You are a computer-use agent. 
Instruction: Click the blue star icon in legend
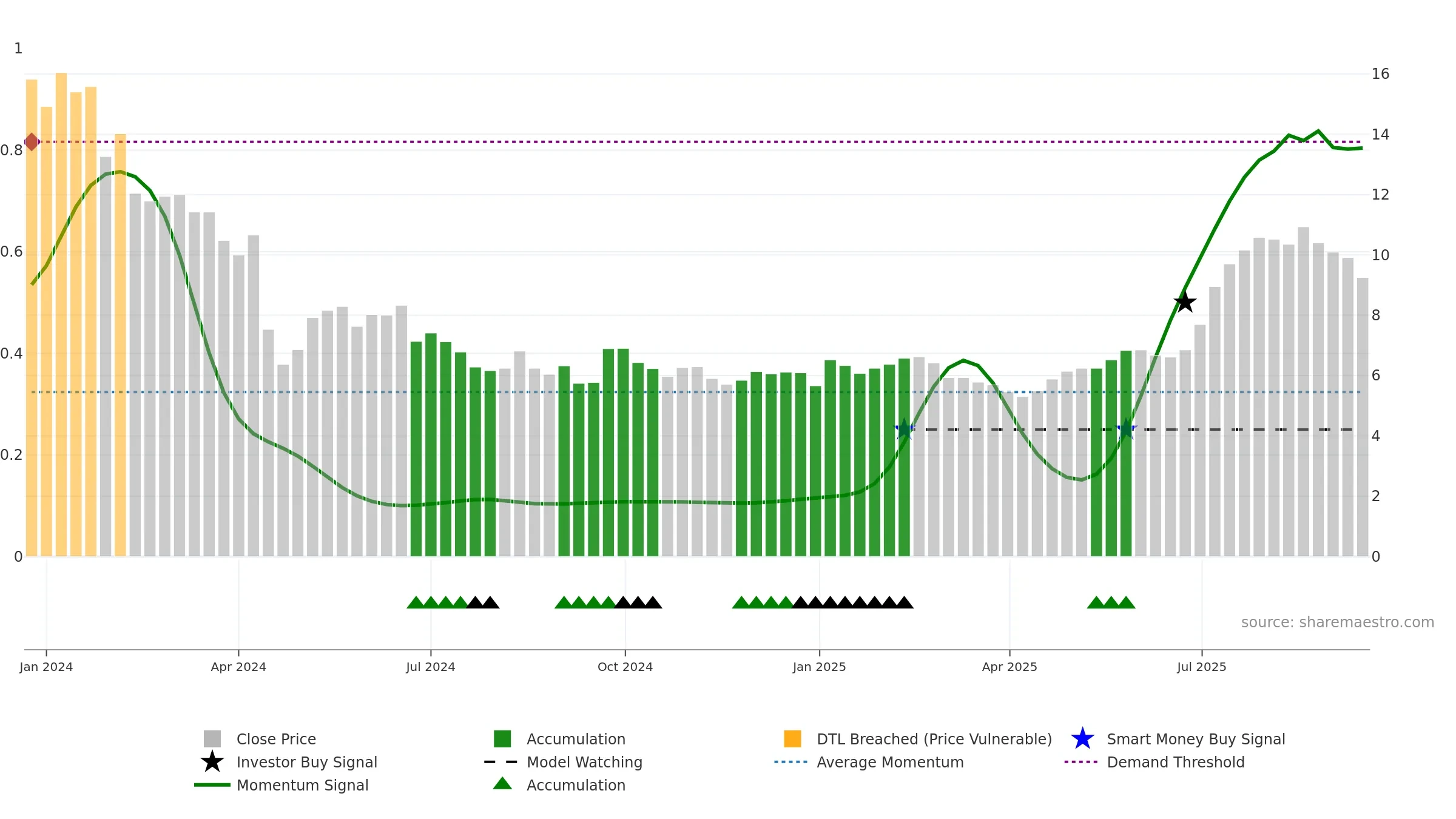[1082, 739]
